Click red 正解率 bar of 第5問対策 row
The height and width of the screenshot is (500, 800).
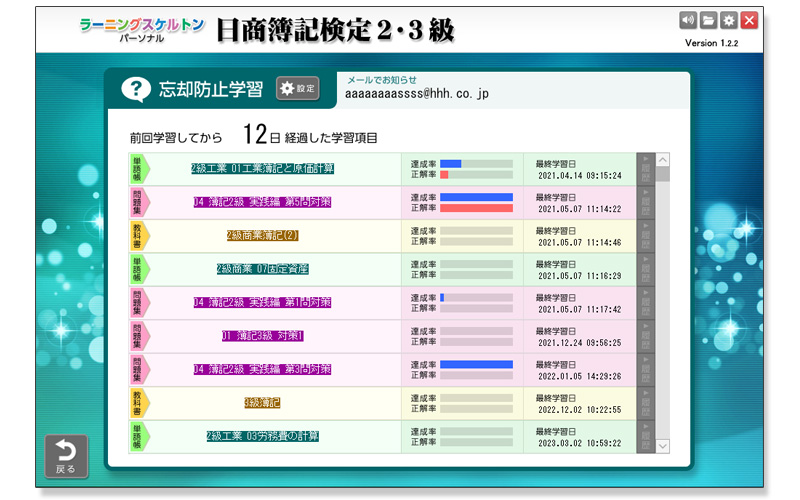(x=477, y=208)
